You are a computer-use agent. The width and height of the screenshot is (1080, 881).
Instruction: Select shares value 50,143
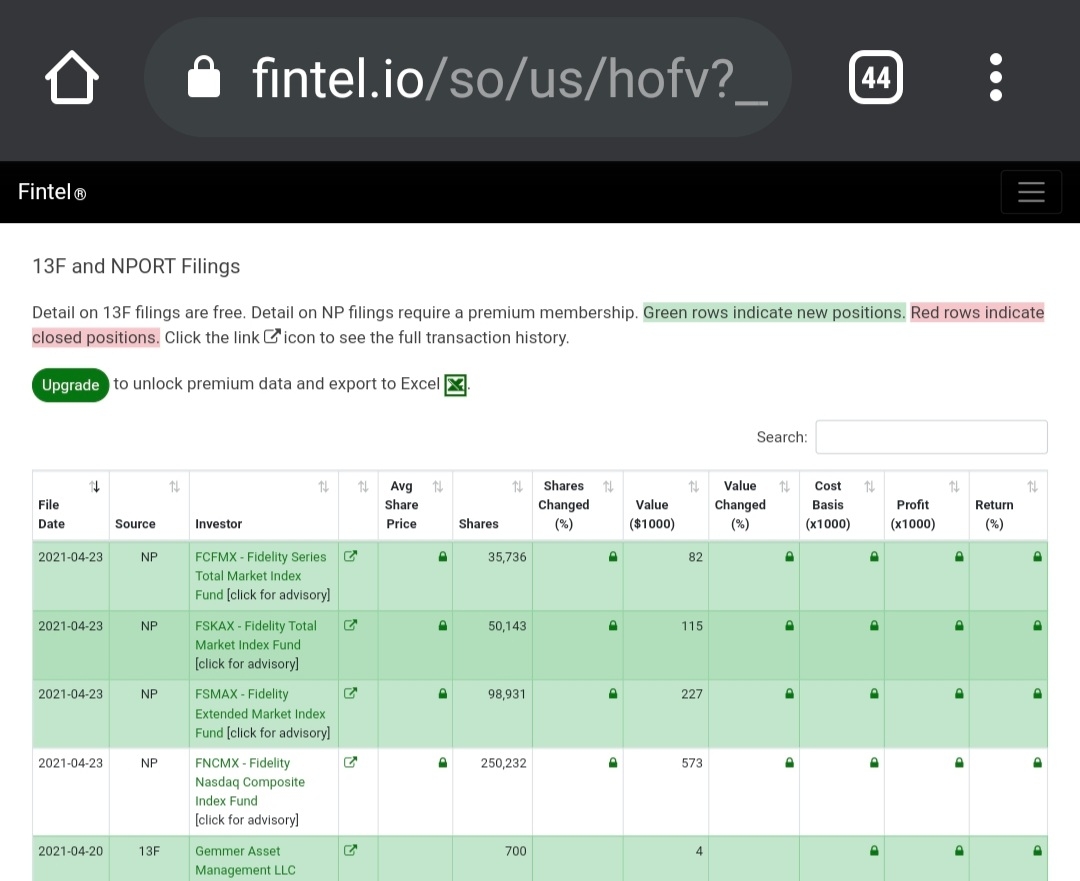pyautogui.click(x=507, y=625)
